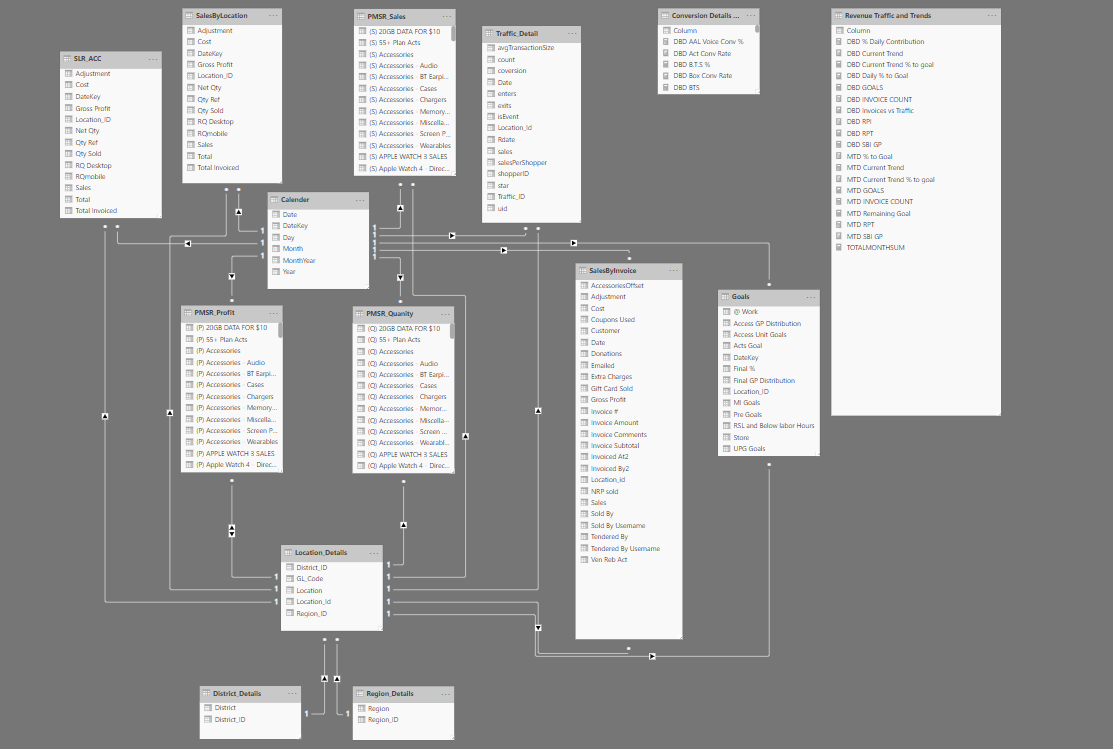Open more options on Location_Details table
1113x749 pixels.
click(x=374, y=552)
